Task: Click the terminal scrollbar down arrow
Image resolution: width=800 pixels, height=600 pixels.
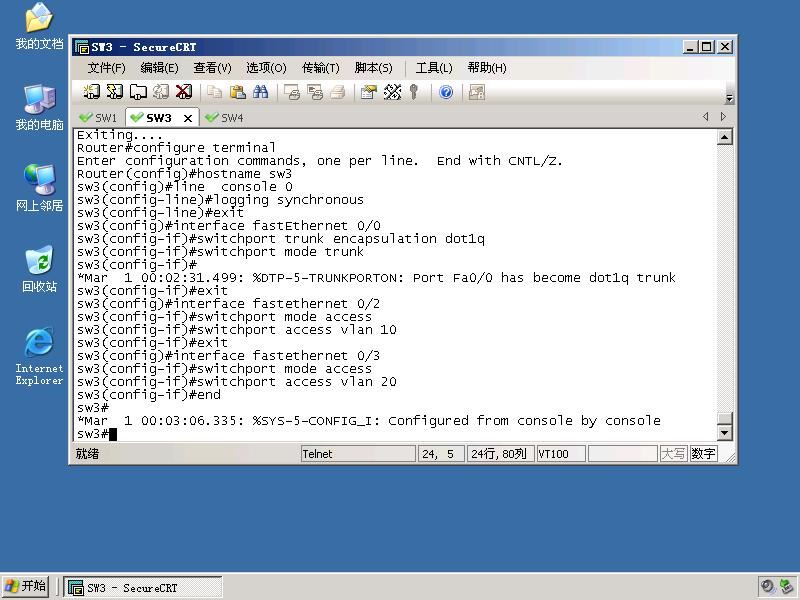Action: [x=724, y=433]
